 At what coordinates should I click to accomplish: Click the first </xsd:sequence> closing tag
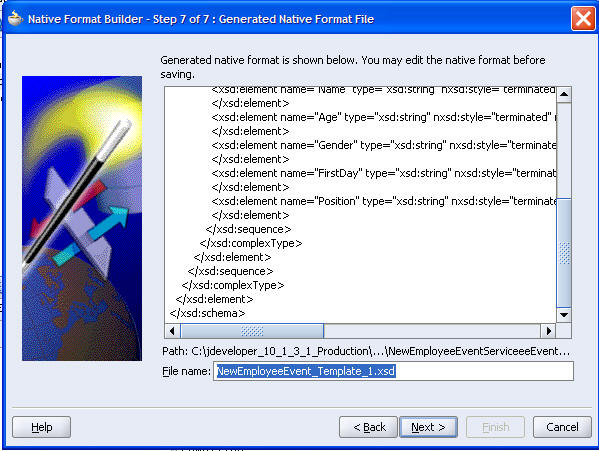pos(248,230)
